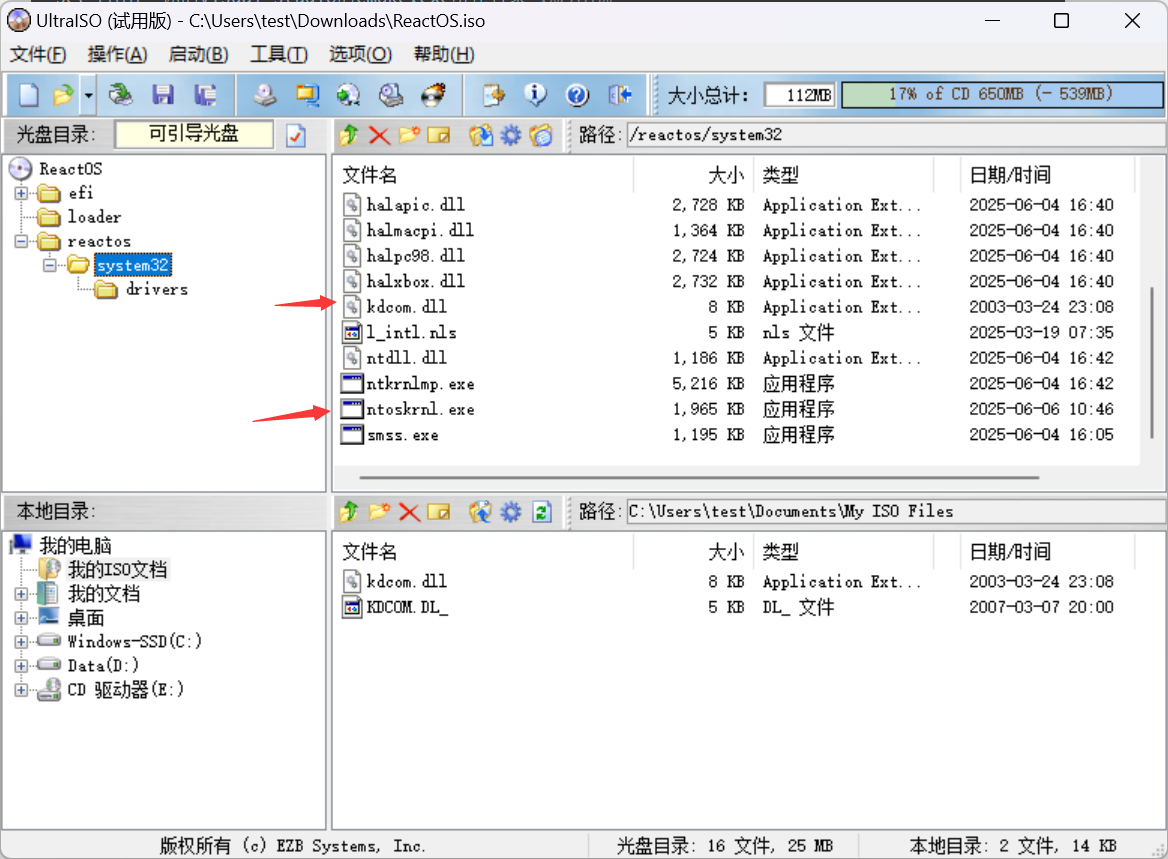
Task: Open the 帮助(H) menu
Action: click(444, 54)
